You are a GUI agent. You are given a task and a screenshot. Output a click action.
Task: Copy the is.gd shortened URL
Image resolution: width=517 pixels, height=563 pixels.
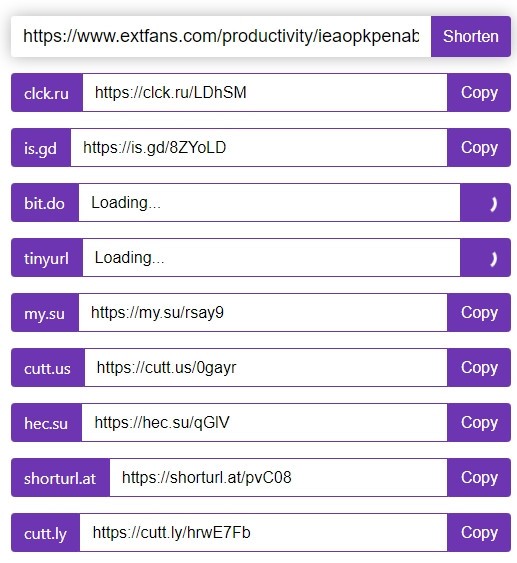(x=479, y=148)
